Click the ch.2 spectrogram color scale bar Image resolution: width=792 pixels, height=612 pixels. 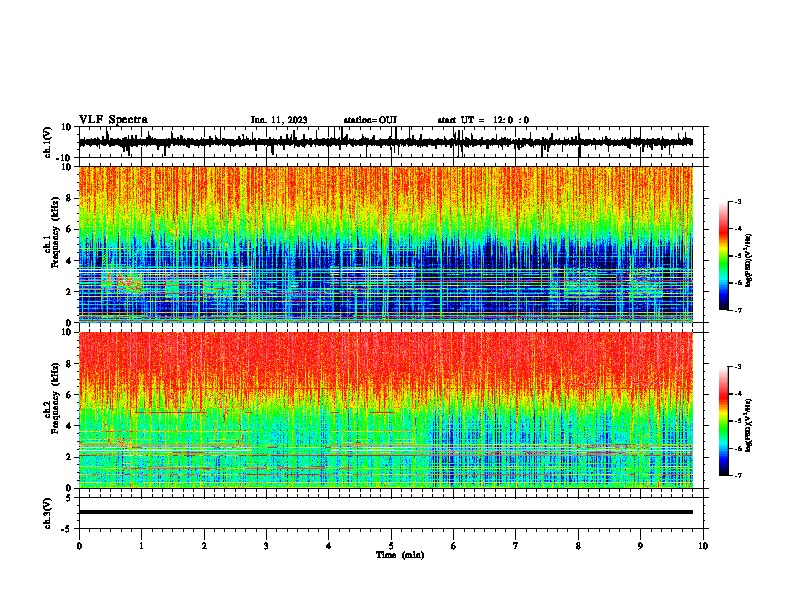(x=723, y=421)
